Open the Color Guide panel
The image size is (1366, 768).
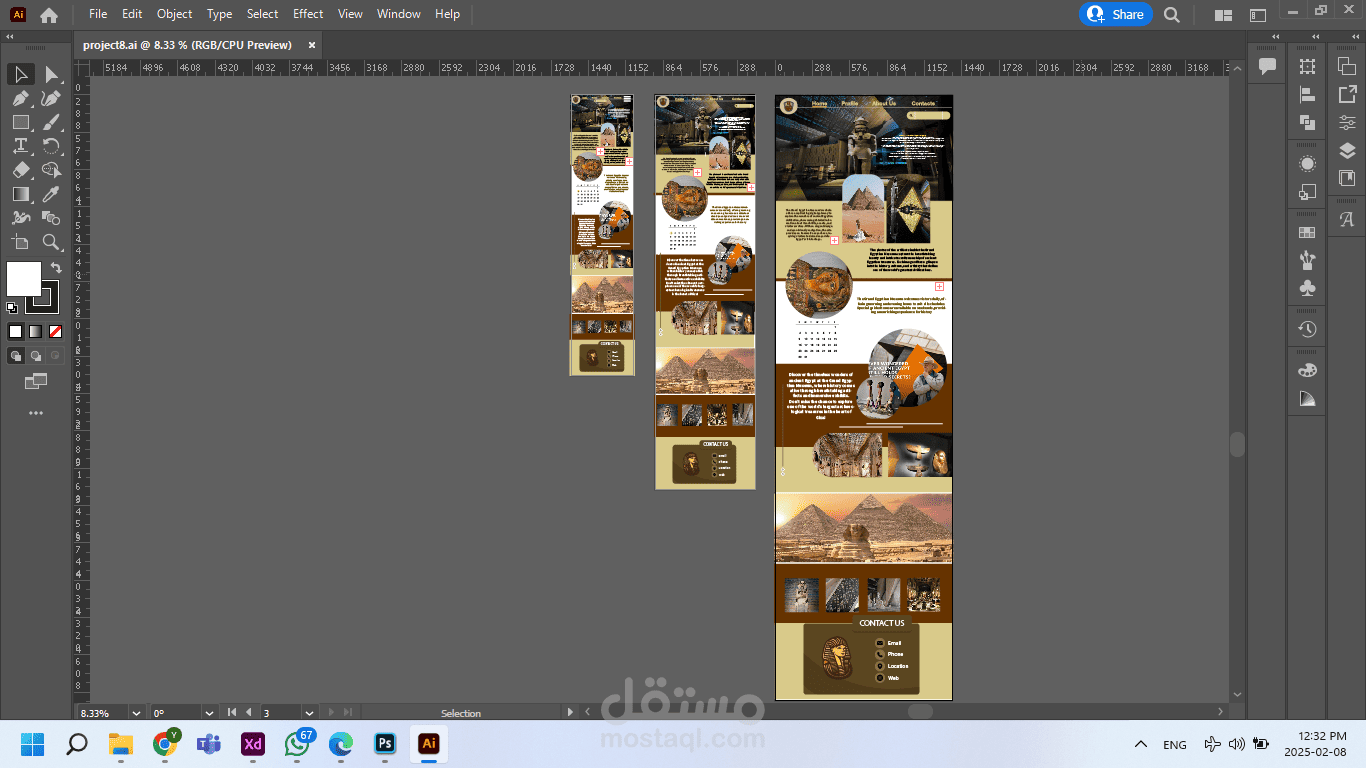(1307, 399)
